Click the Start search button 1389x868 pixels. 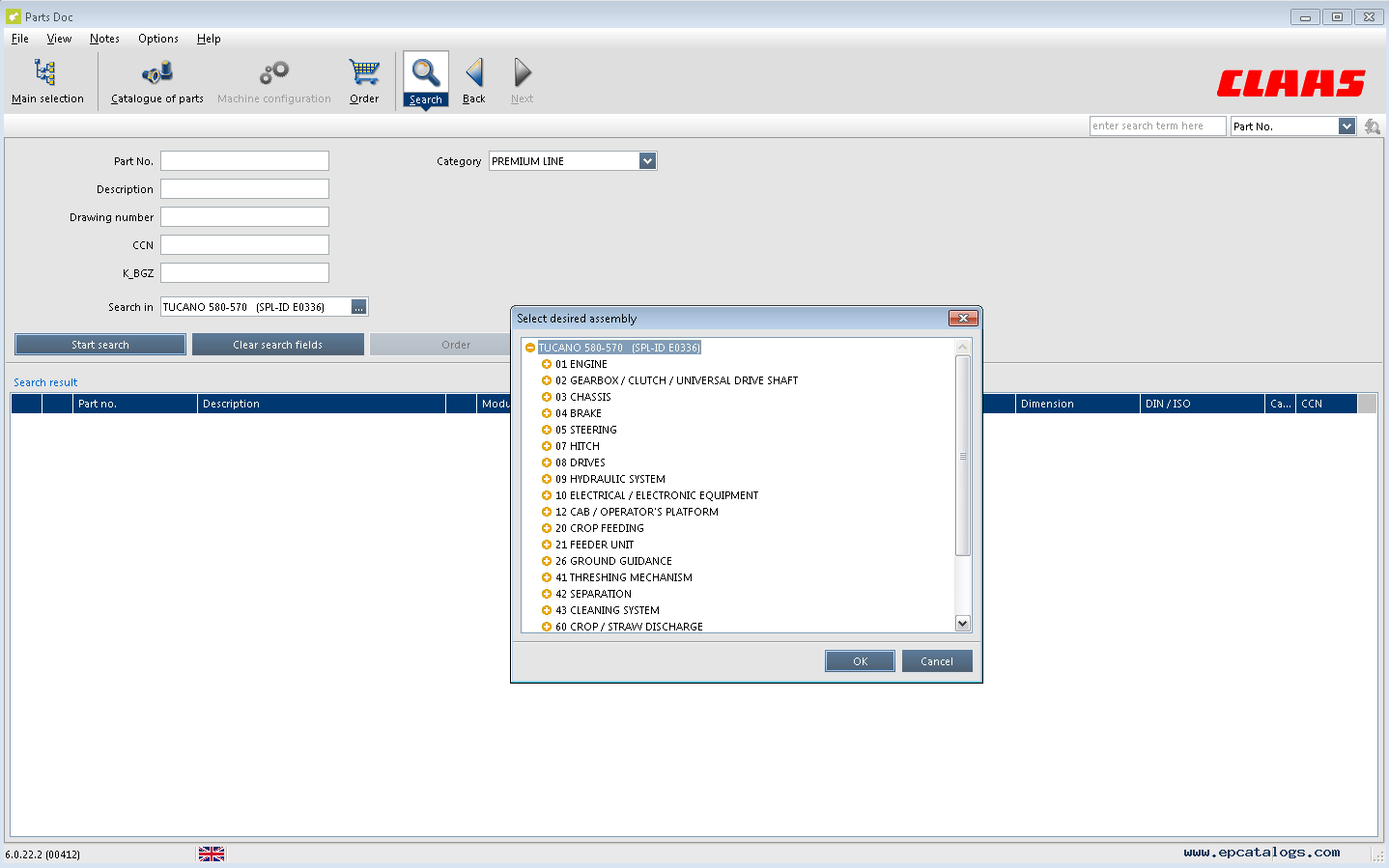(x=100, y=345)
